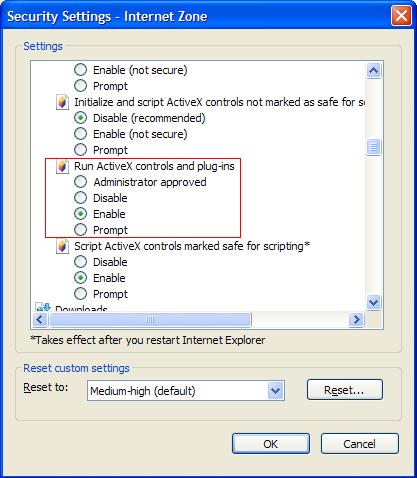Select Disable under Run ActiveX controls and plug-ins
The height and width of the screenshot is (478, 417).
(80, 198)
